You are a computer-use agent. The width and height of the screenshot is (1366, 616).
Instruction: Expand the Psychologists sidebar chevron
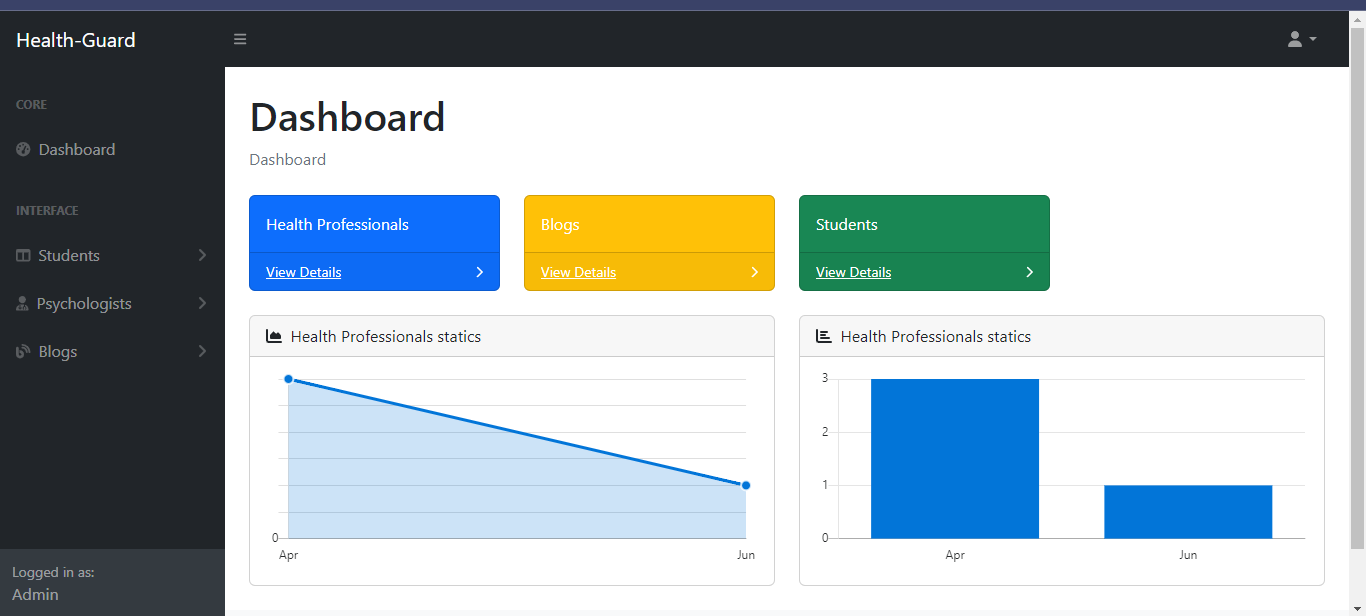coord(202,304)
